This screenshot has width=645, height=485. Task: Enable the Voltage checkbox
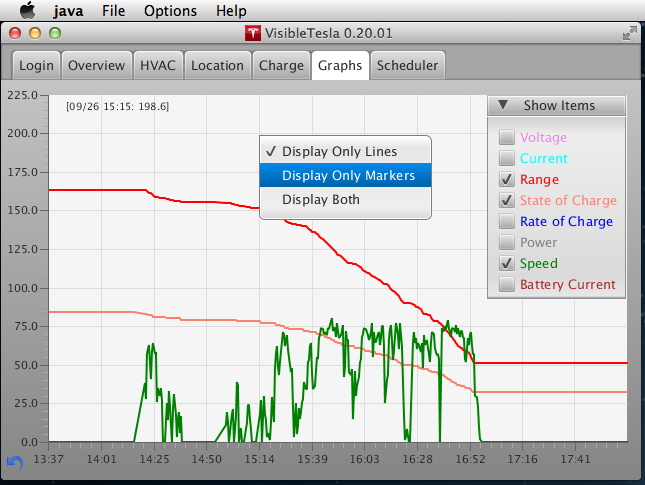(x=507, y=137)
